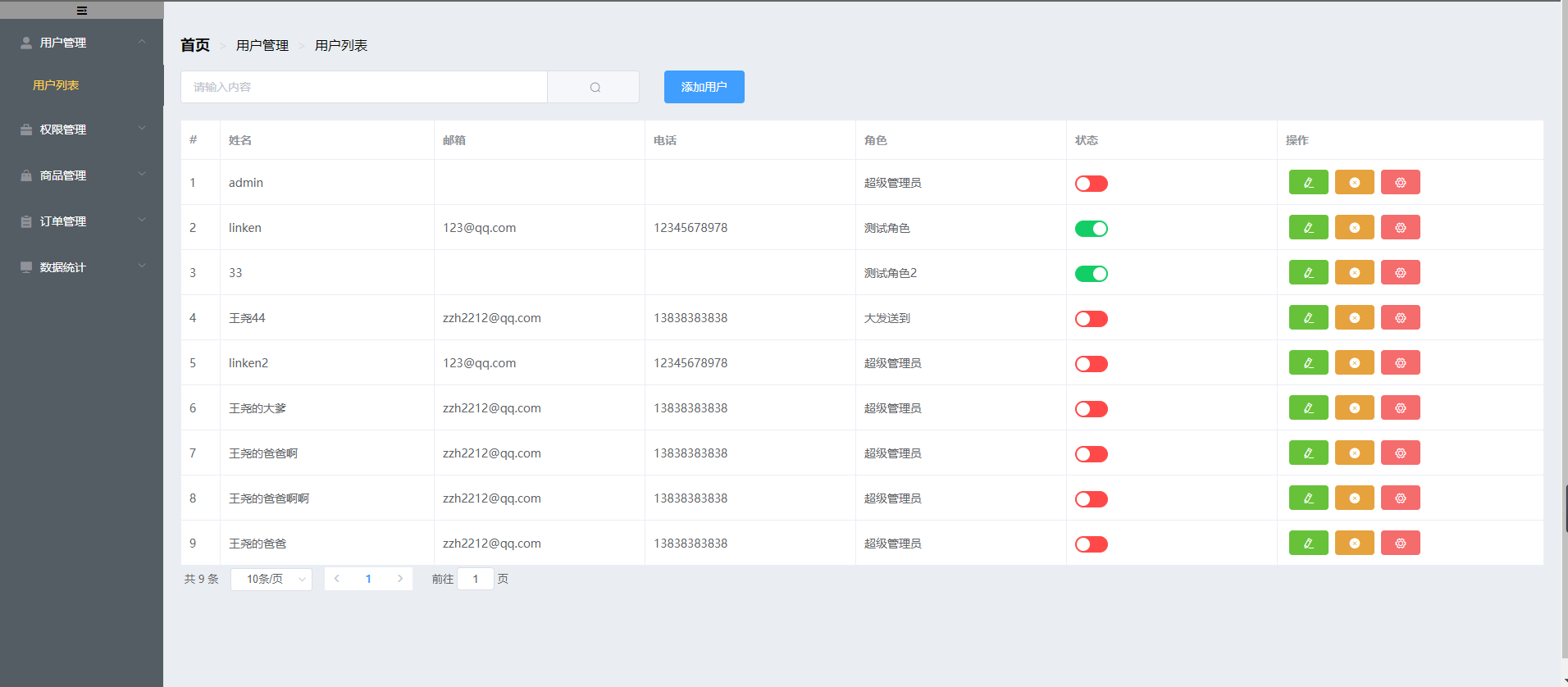The width and height of the screenshot is (1568, 687).
Task: Click the search magnifier icon button
Action: (595, 87)
